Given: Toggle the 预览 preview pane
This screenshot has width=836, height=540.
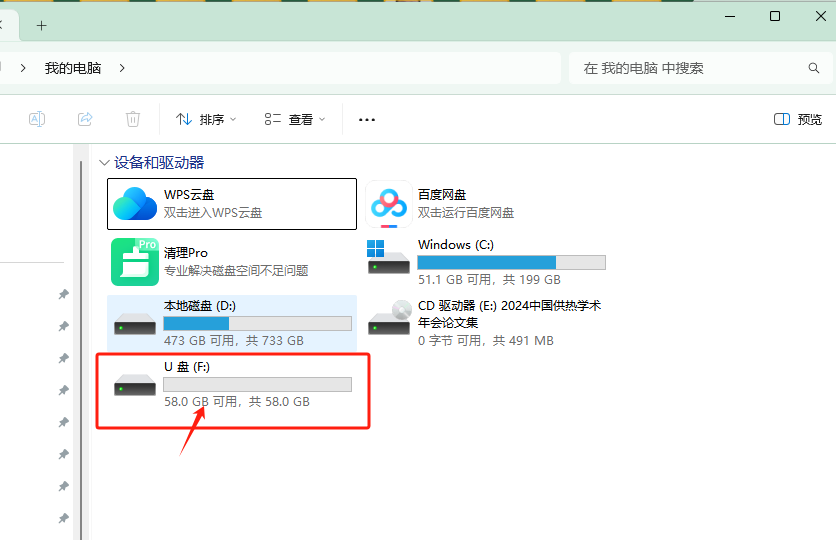Looking at the screenshot, I should 798,119.
